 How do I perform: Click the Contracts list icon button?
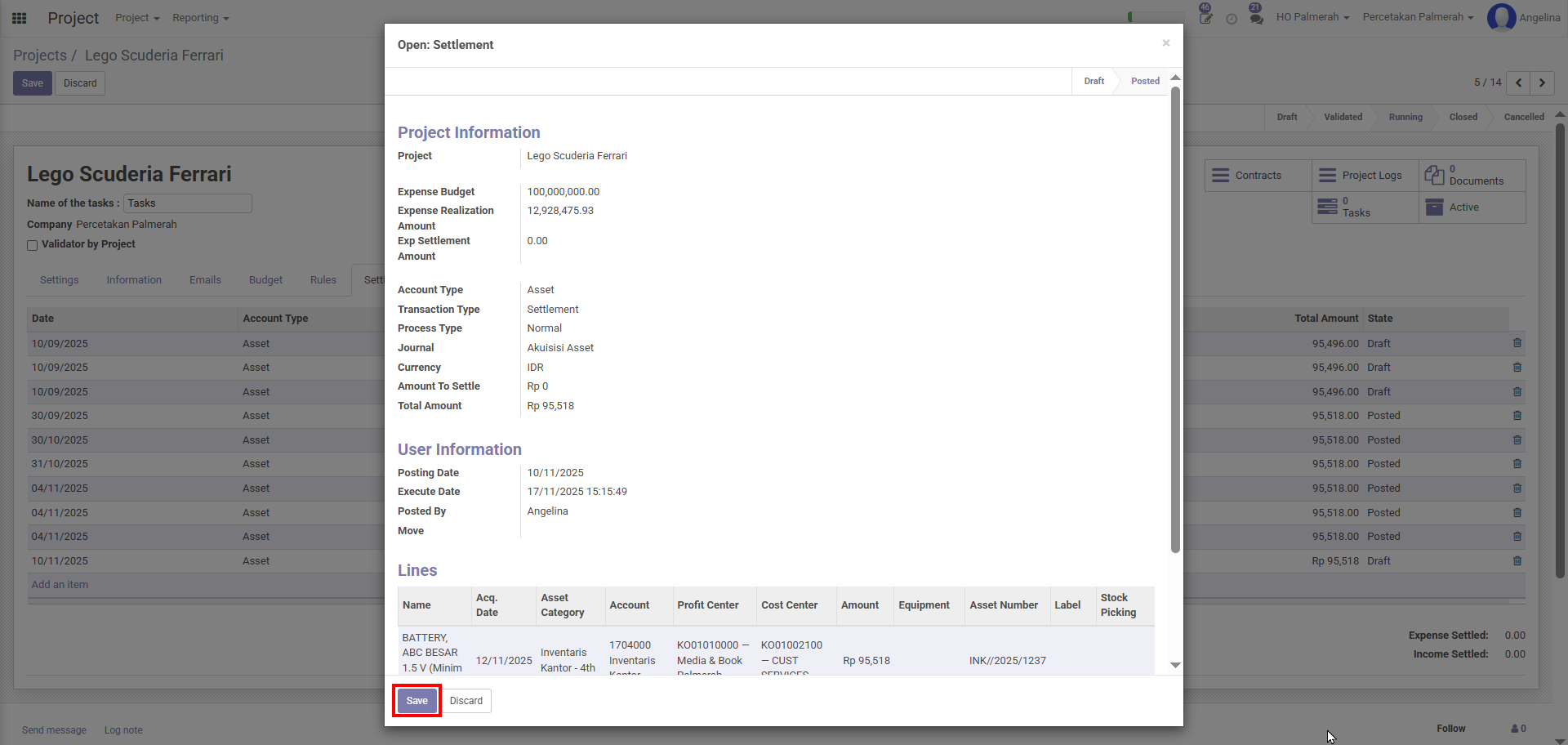pos(1220,176)
